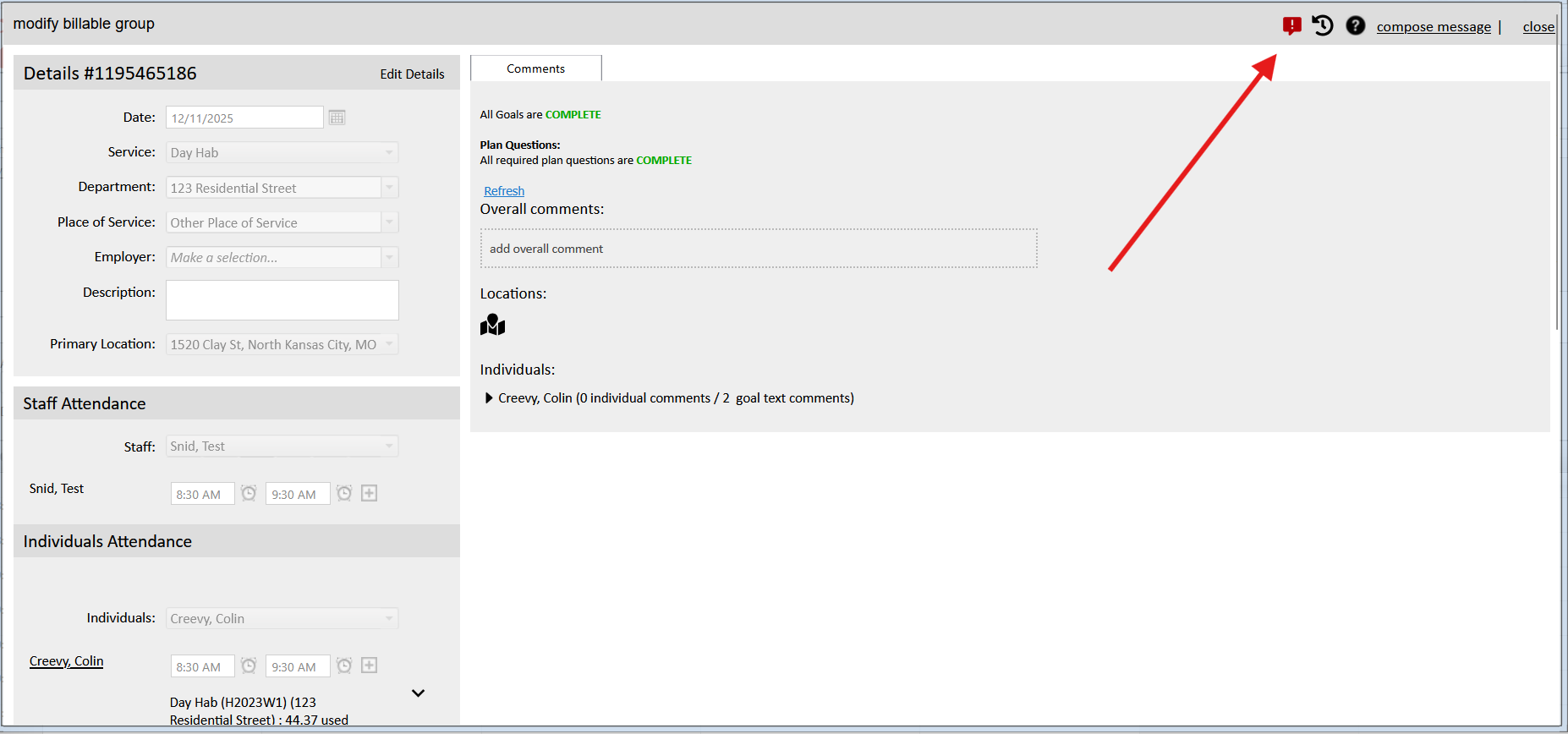Click staff start time clock icon
Viewport: 1568px width, 734px height.
(x=249, y=494)
